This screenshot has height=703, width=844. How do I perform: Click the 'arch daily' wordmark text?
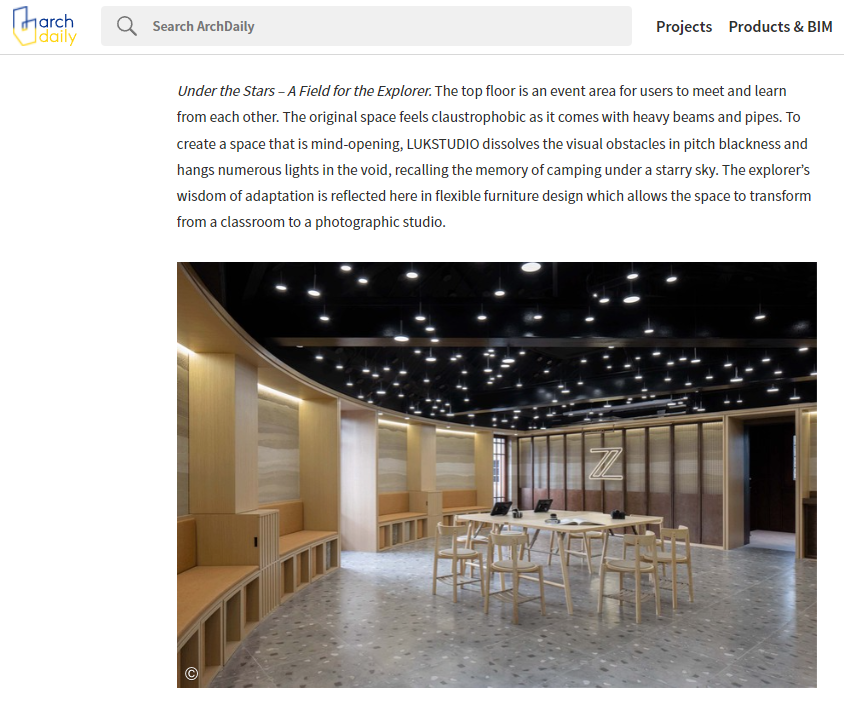57,29
